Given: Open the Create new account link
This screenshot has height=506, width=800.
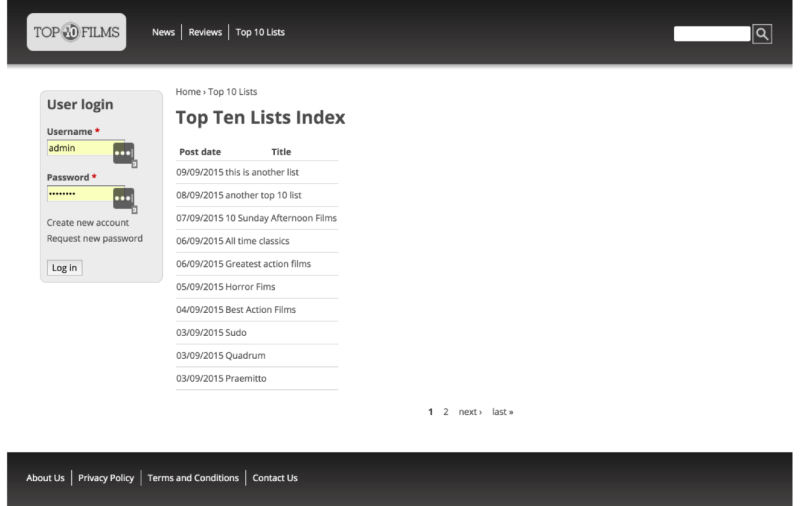Looking at the screenshot, I should coord(88,222).
